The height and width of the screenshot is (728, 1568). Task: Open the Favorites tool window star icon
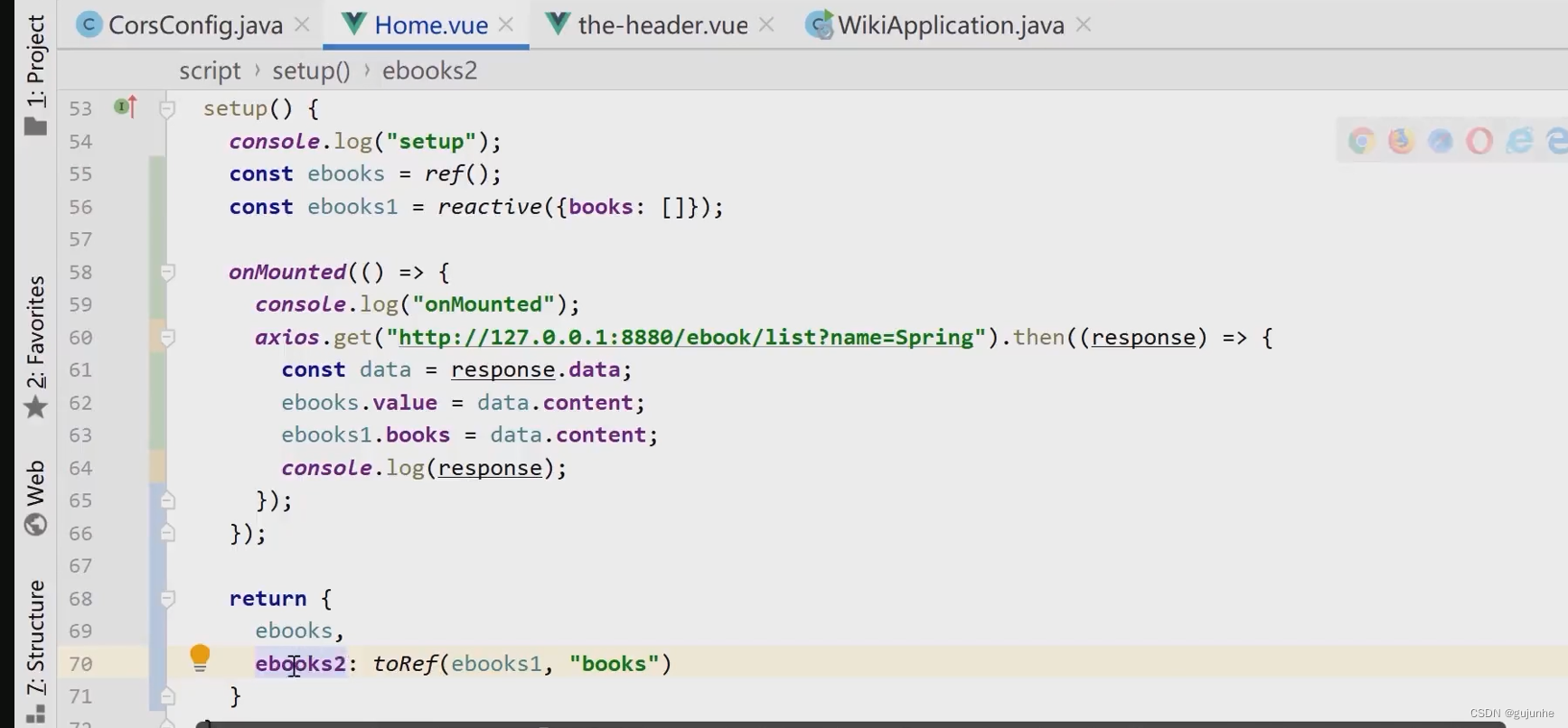[35, 407]
